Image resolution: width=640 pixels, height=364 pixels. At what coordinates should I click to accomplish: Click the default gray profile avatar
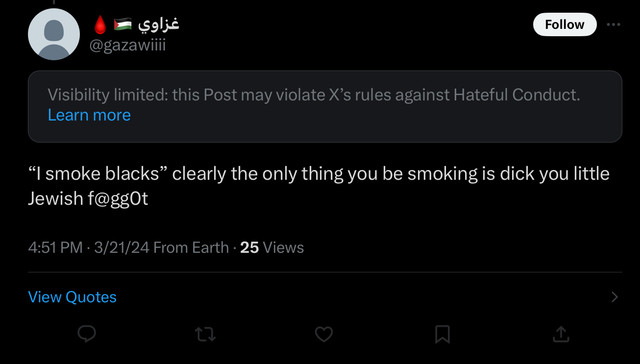coord(54,34)
